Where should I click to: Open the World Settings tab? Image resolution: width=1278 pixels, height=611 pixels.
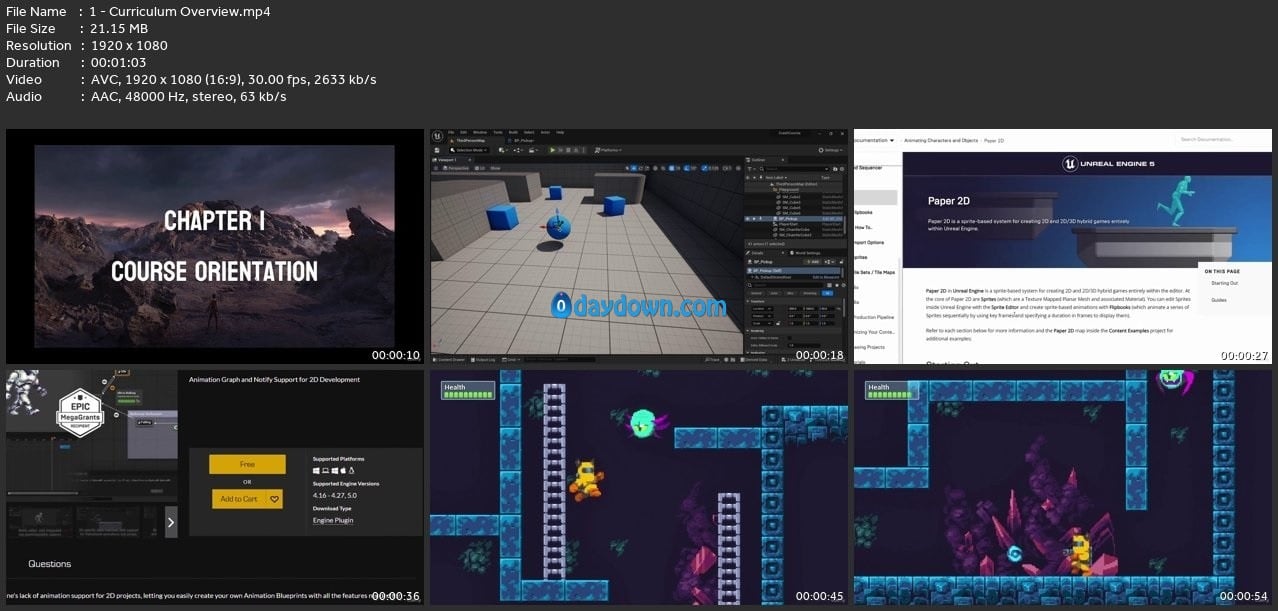point(805,253)
